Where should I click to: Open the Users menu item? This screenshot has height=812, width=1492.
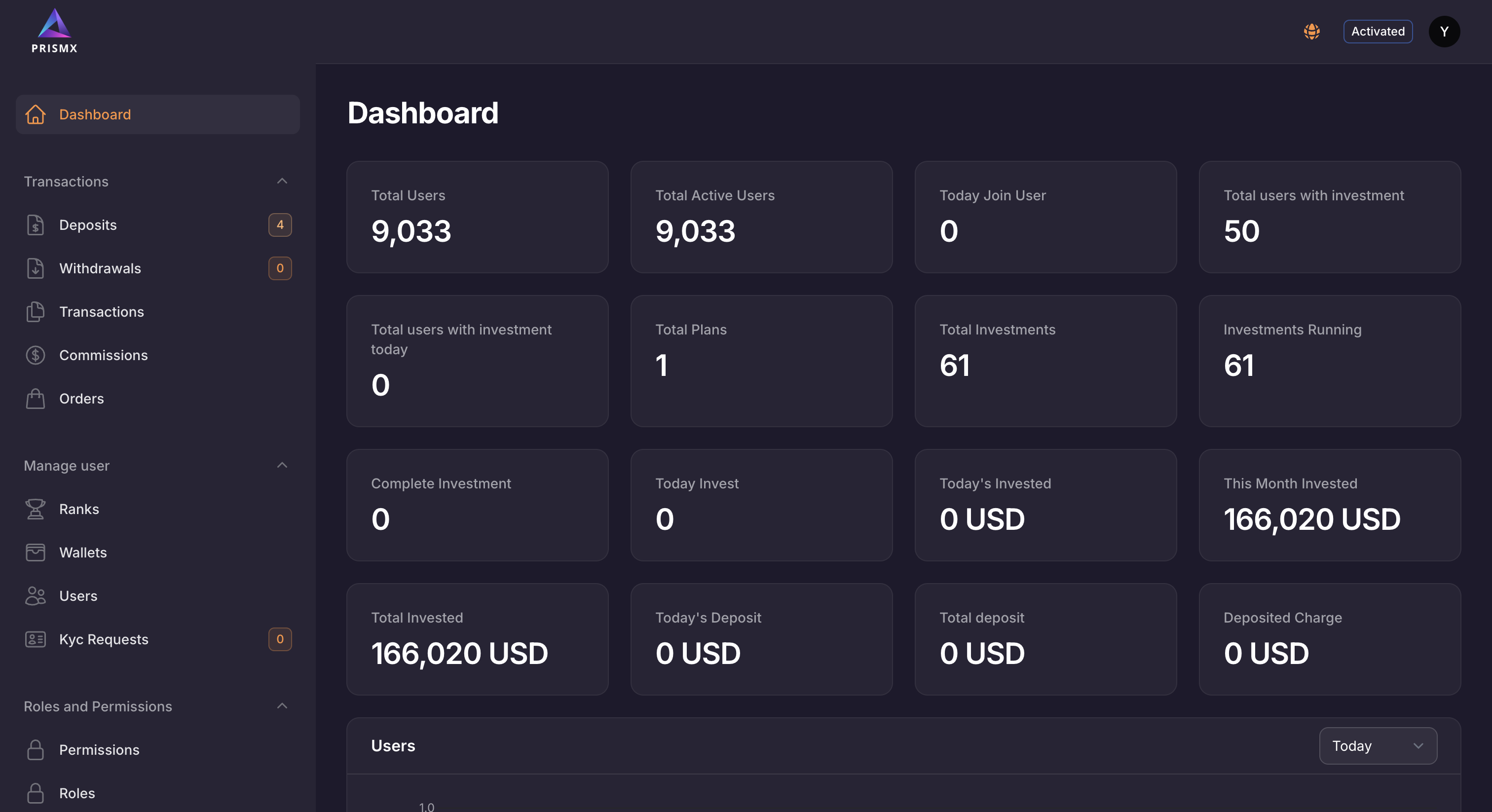(x=78, y=596)
